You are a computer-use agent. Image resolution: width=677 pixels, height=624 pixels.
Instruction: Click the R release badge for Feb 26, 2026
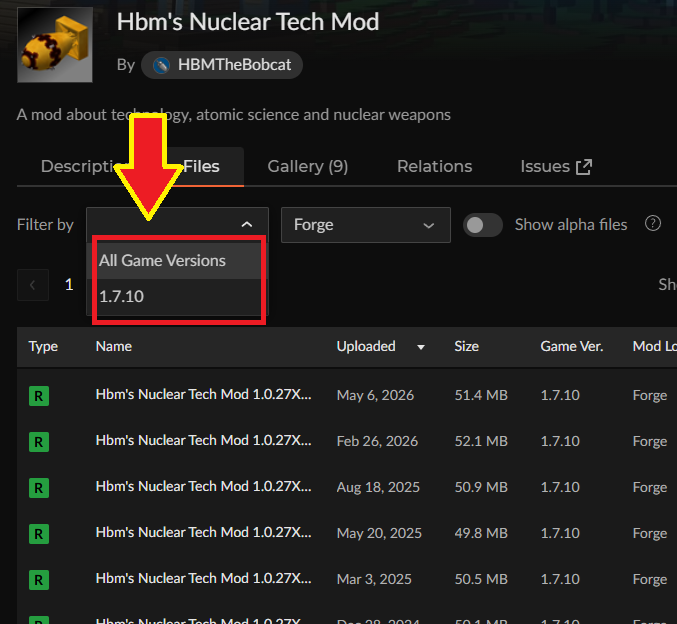pyautogui.click(x=39, y=442)
